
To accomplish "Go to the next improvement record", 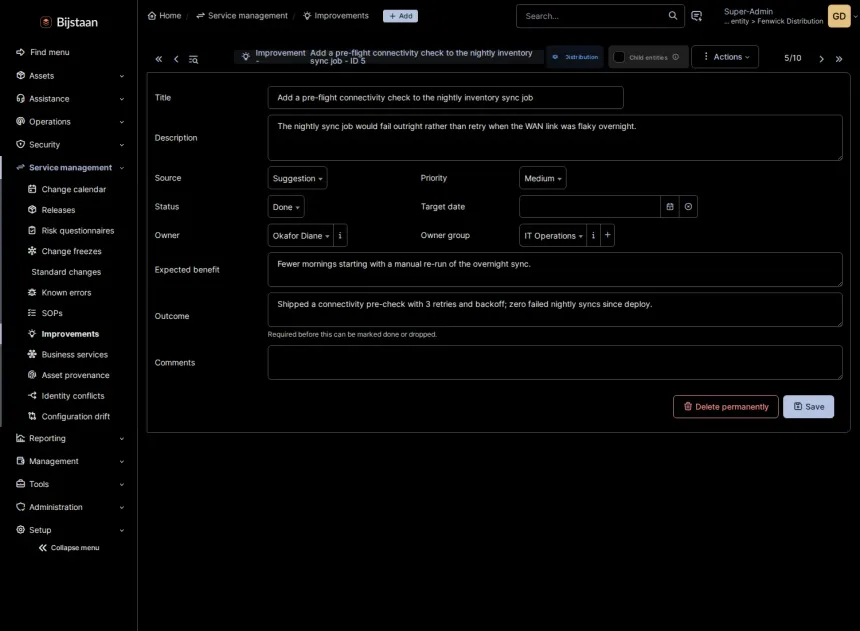I will (821, 59).
